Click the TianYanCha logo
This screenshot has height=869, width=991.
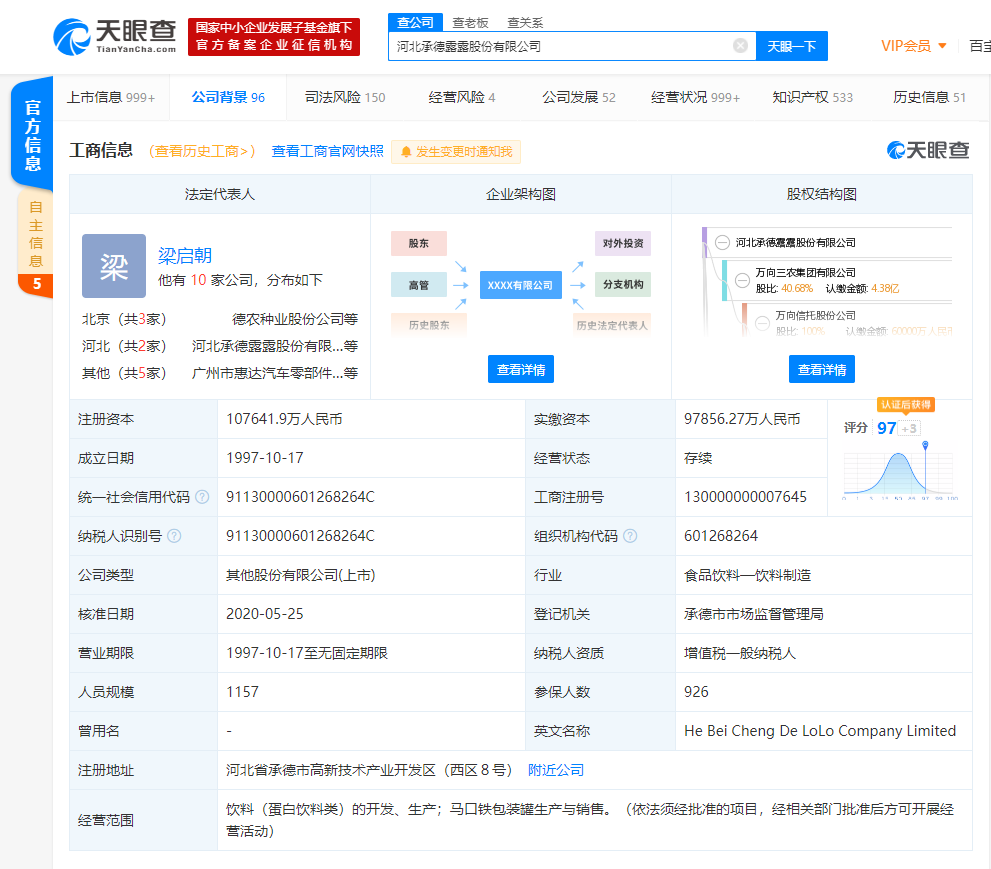(x=114, y=37)
